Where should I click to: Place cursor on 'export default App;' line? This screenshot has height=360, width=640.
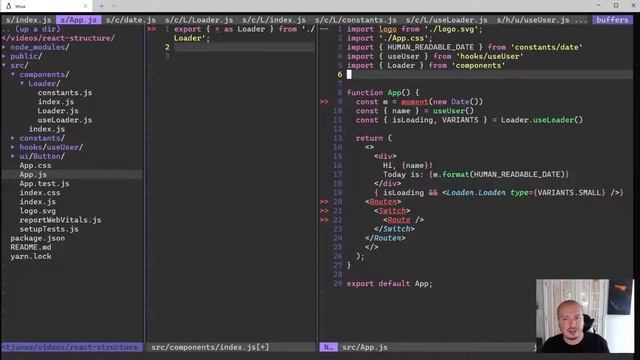point(389,284)
